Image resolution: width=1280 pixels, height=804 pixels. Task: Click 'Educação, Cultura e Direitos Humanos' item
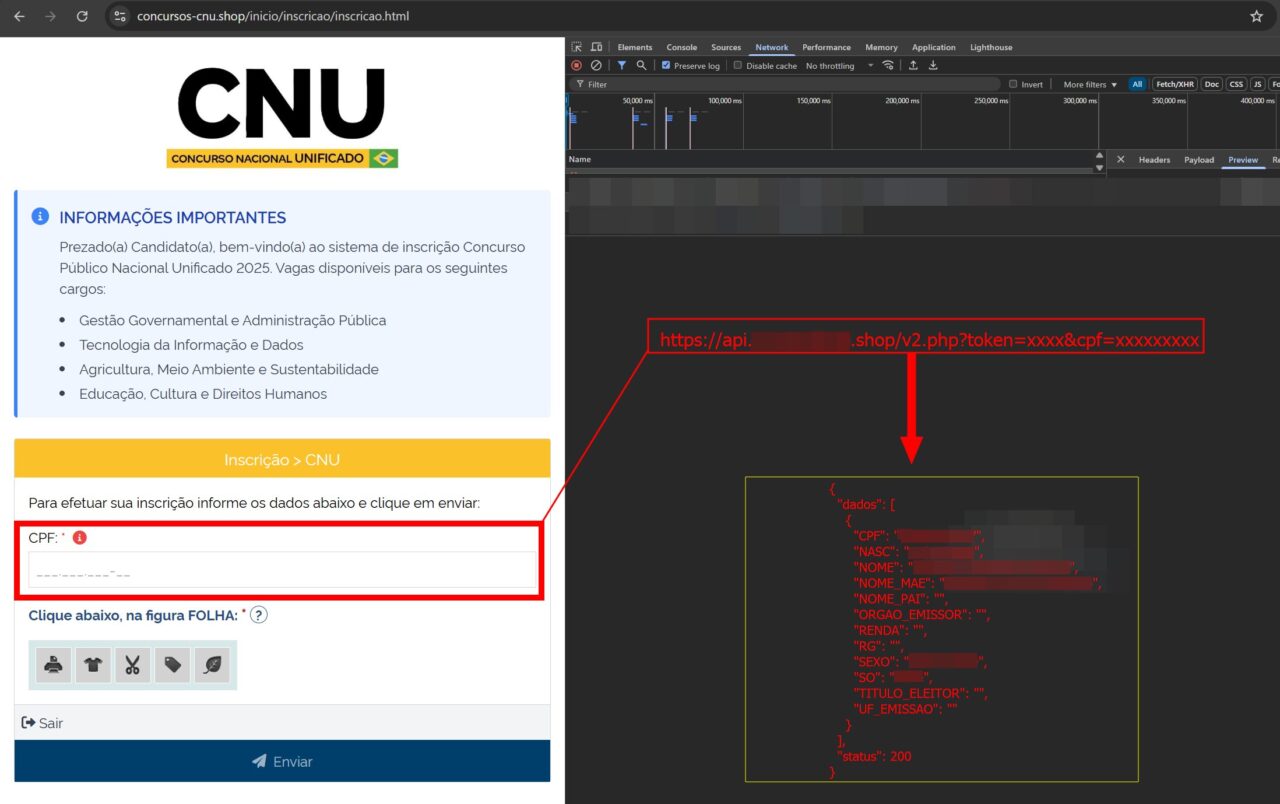[203, 394]
